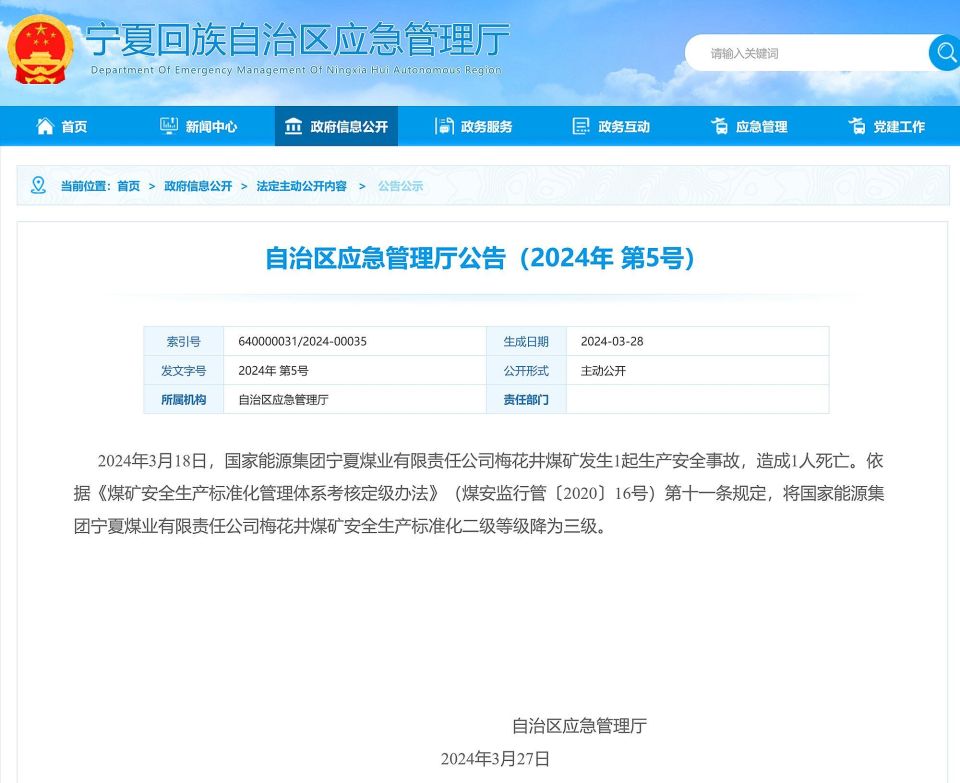Screen dimensions: 960x783
Task: Open the 公告公示 breadcrumb entry
Action: click(399, 186)
